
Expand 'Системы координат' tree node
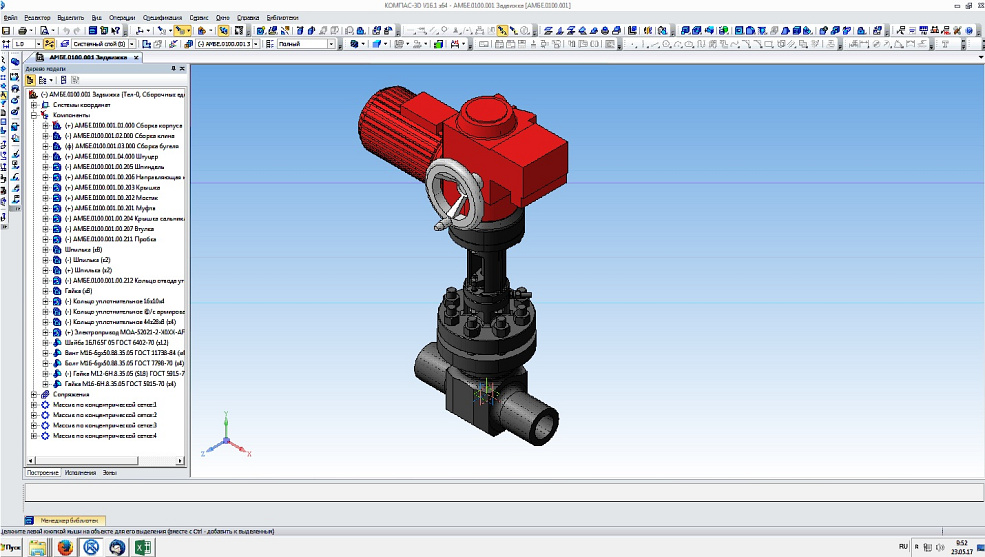coord(33,105)
